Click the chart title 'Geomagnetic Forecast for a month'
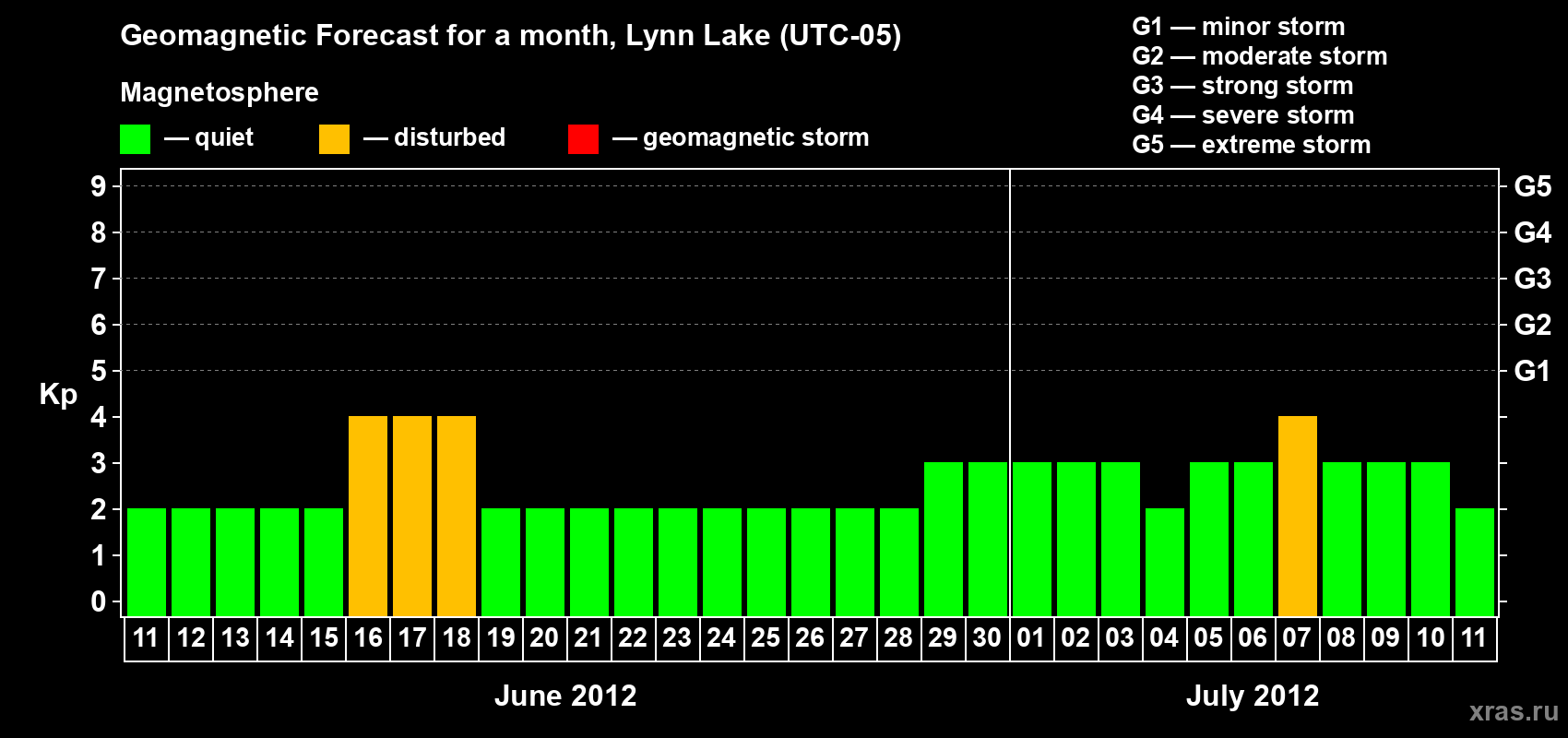 click(368, 35)
